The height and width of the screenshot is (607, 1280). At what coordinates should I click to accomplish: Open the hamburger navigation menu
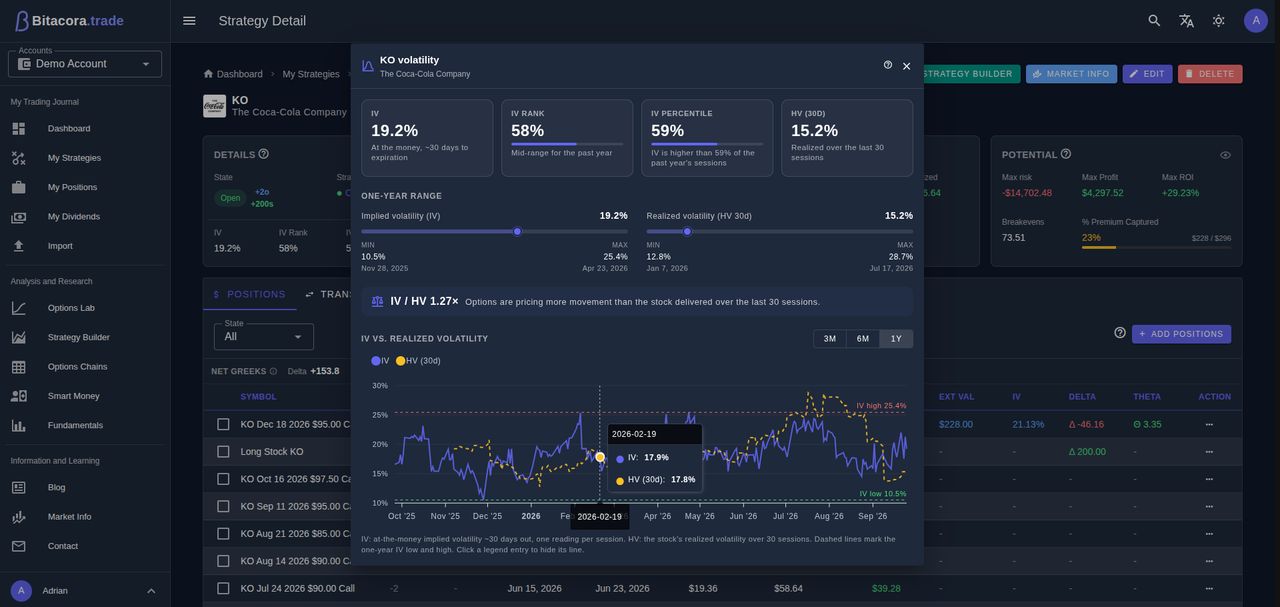[189, 20]
